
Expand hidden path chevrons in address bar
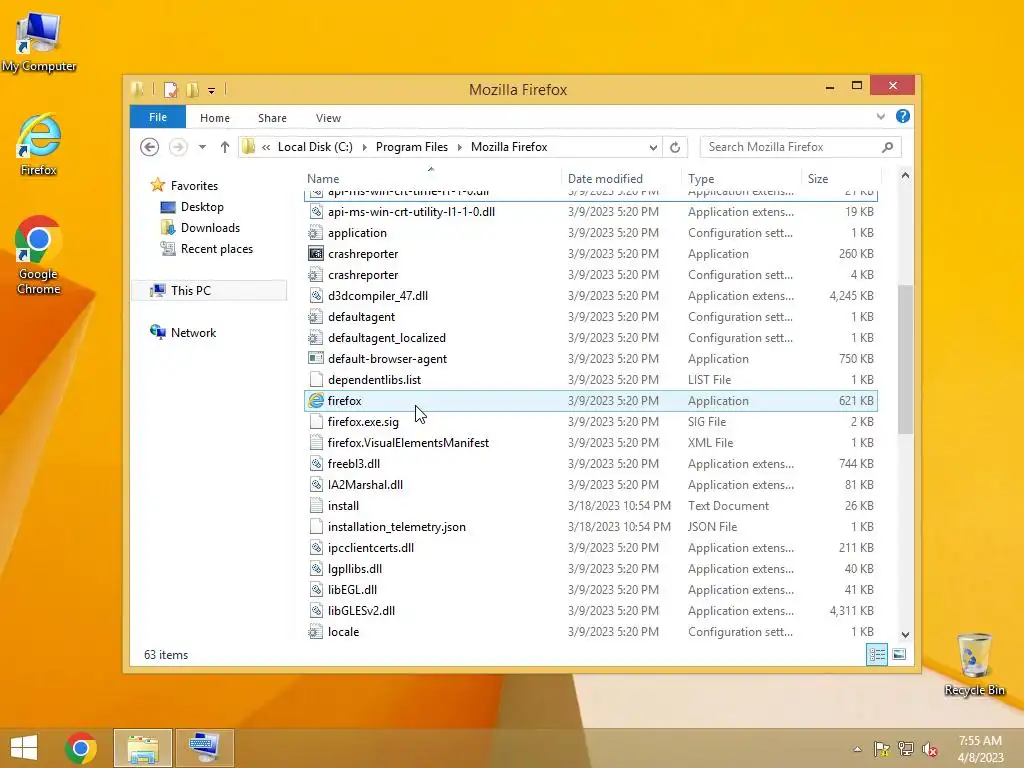point(266,147)
